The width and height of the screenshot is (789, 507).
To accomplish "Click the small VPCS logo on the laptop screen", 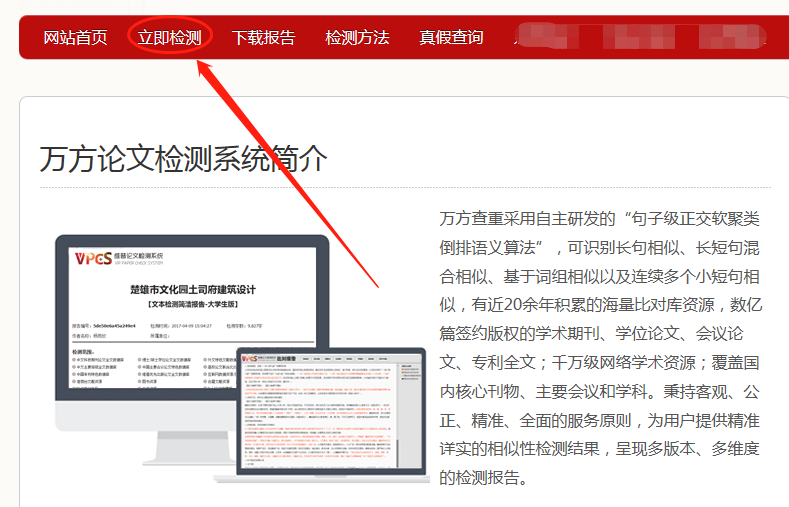I will coord(255,358).
